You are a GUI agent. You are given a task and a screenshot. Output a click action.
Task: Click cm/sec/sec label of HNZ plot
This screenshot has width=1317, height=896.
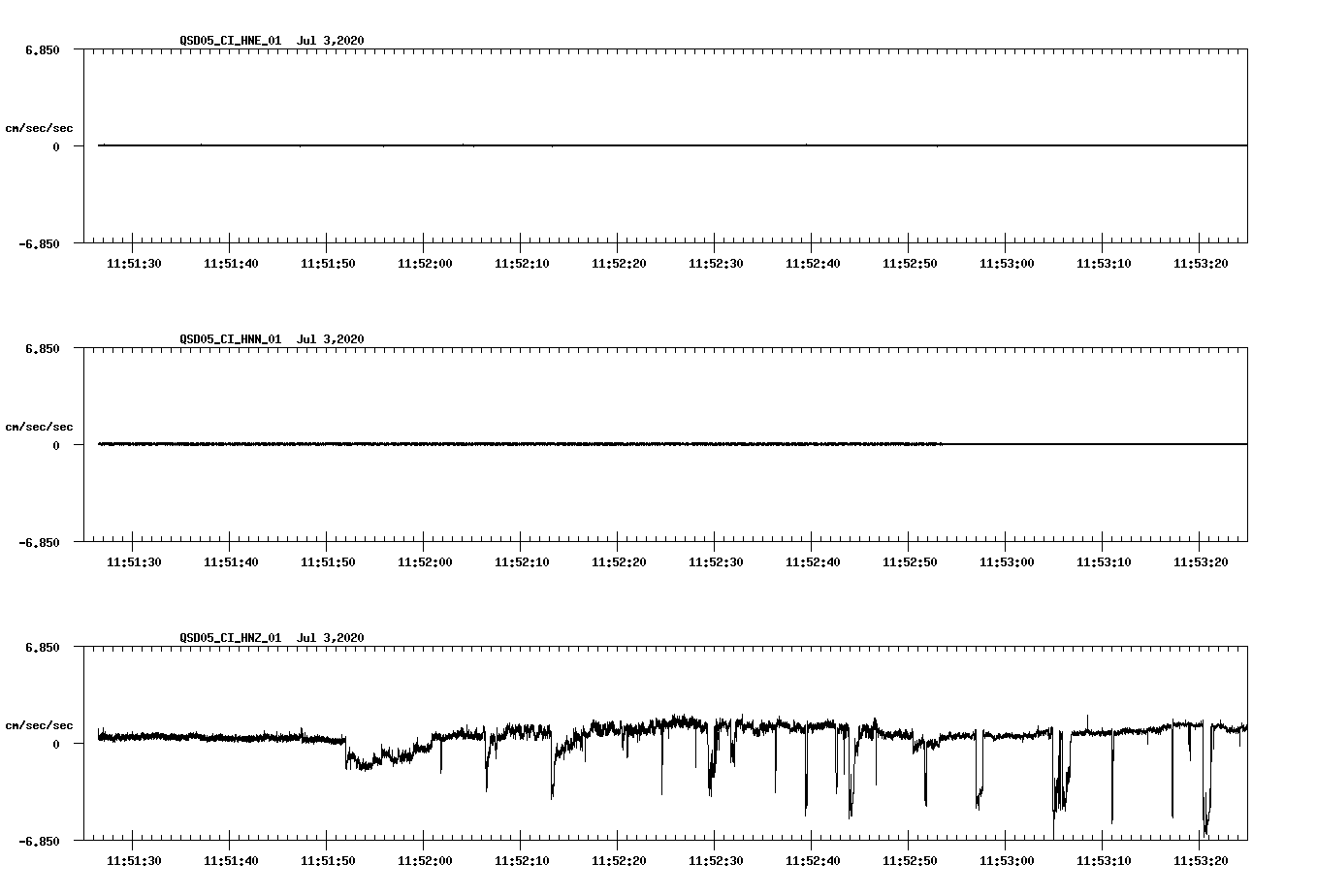(40, 725)
